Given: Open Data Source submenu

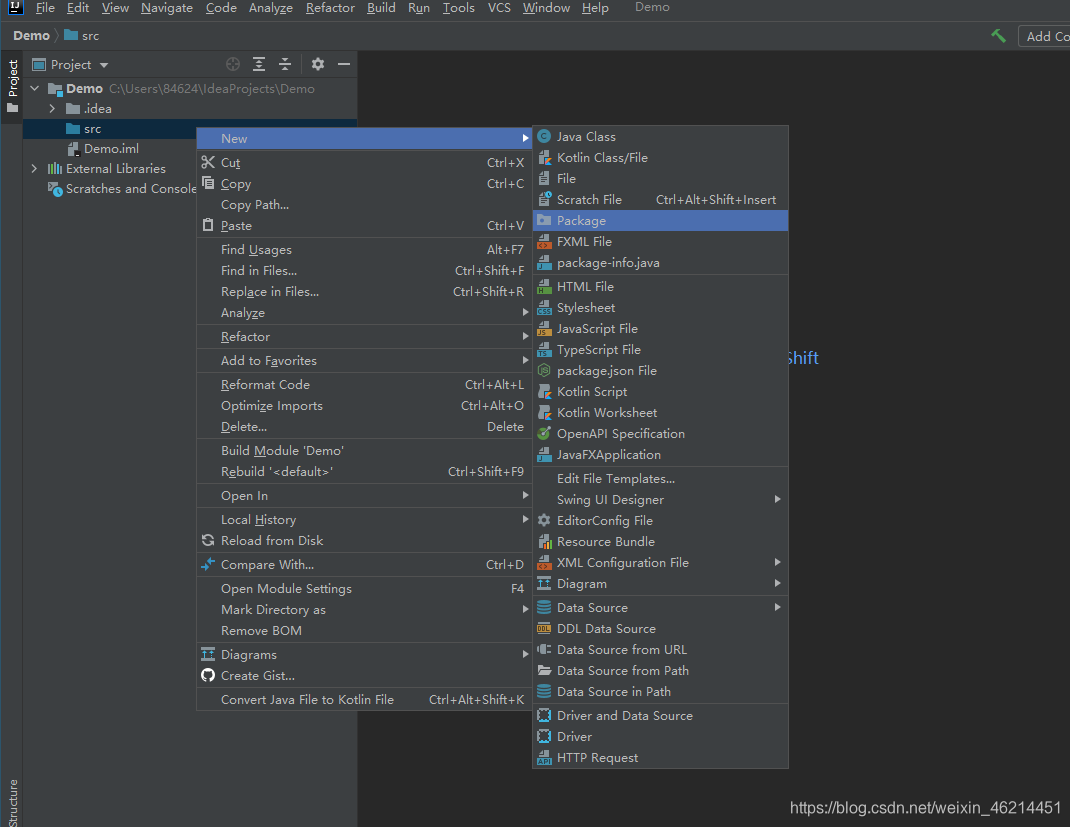Looking at the screenshot, I should [x=660, y=607].
